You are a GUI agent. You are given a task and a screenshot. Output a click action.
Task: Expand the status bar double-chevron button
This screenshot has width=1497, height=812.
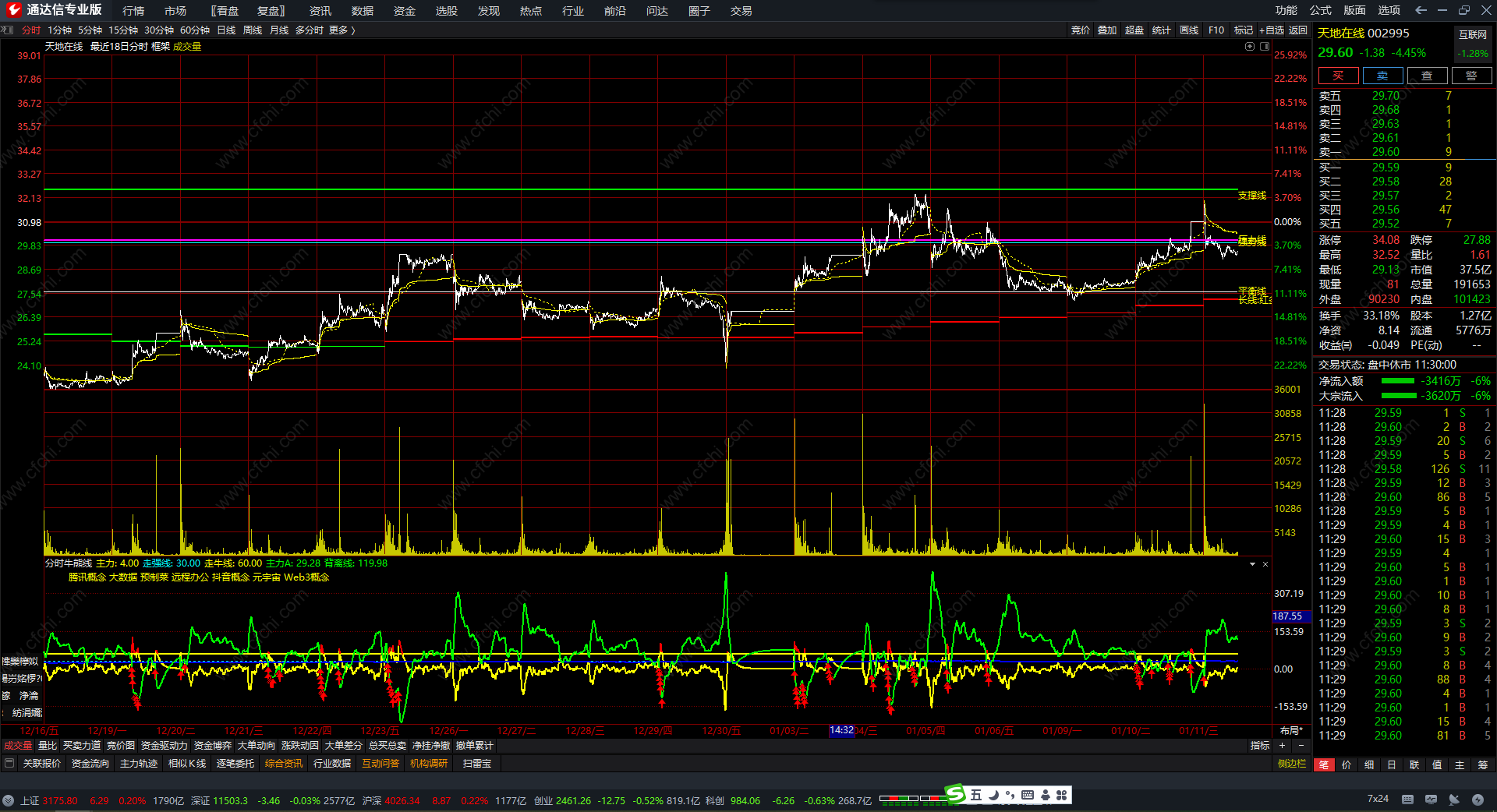(x=8, y=800)
